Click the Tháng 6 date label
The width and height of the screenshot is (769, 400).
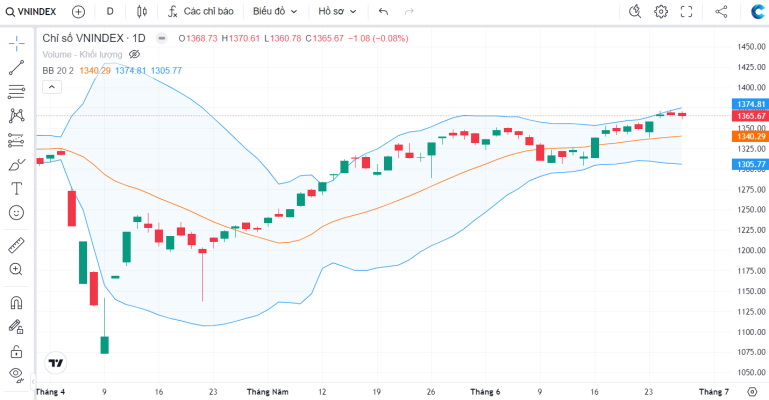point(485,392)
